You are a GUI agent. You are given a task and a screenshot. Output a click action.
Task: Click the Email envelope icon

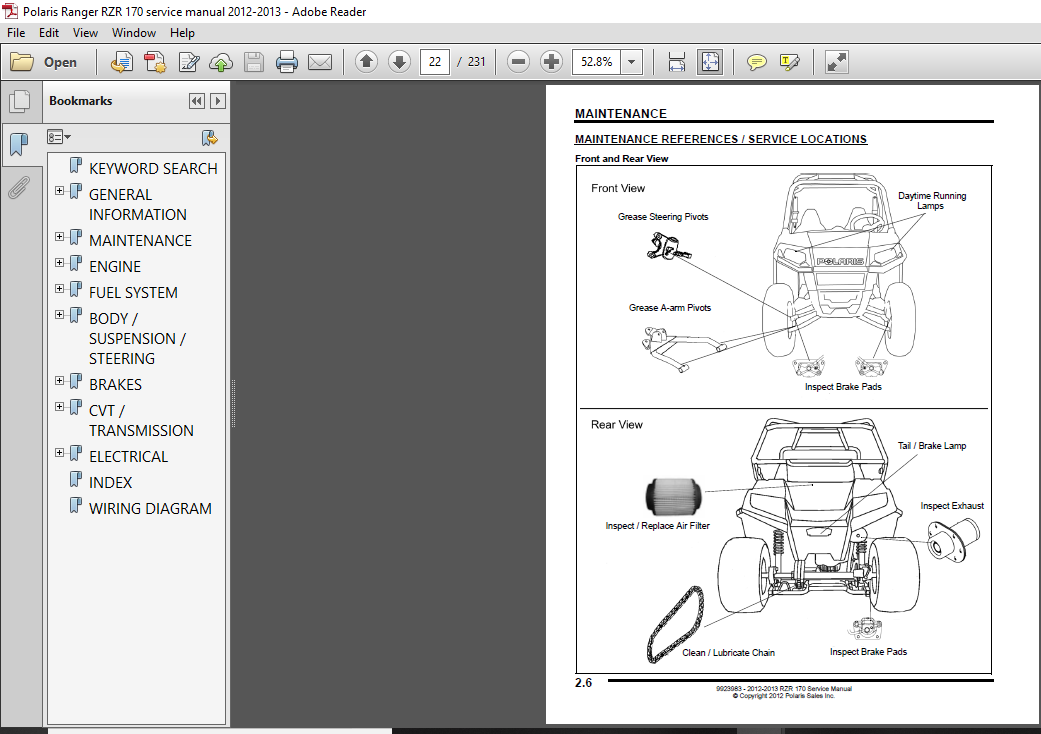[320, 62]
